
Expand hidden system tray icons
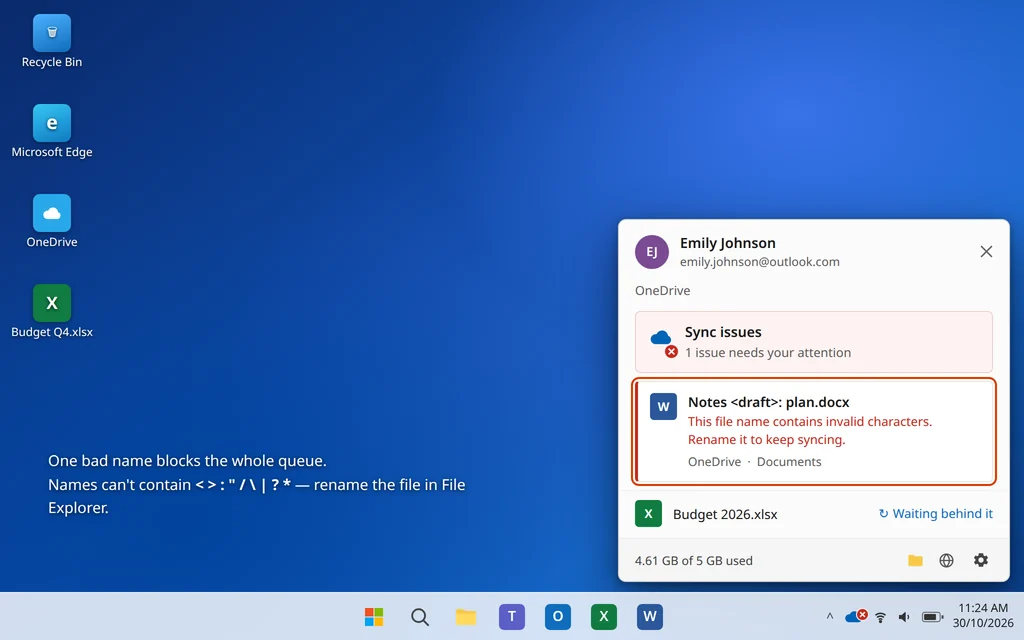click(829, 616)
